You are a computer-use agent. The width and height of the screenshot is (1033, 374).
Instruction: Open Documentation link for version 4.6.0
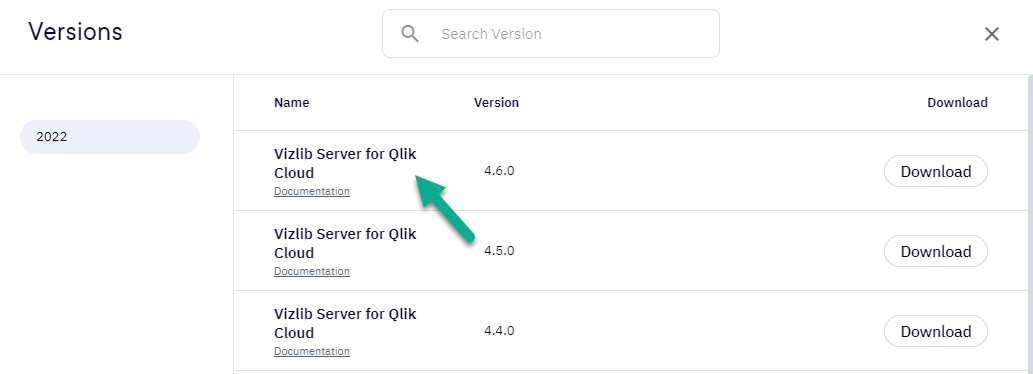click(312, 191)
